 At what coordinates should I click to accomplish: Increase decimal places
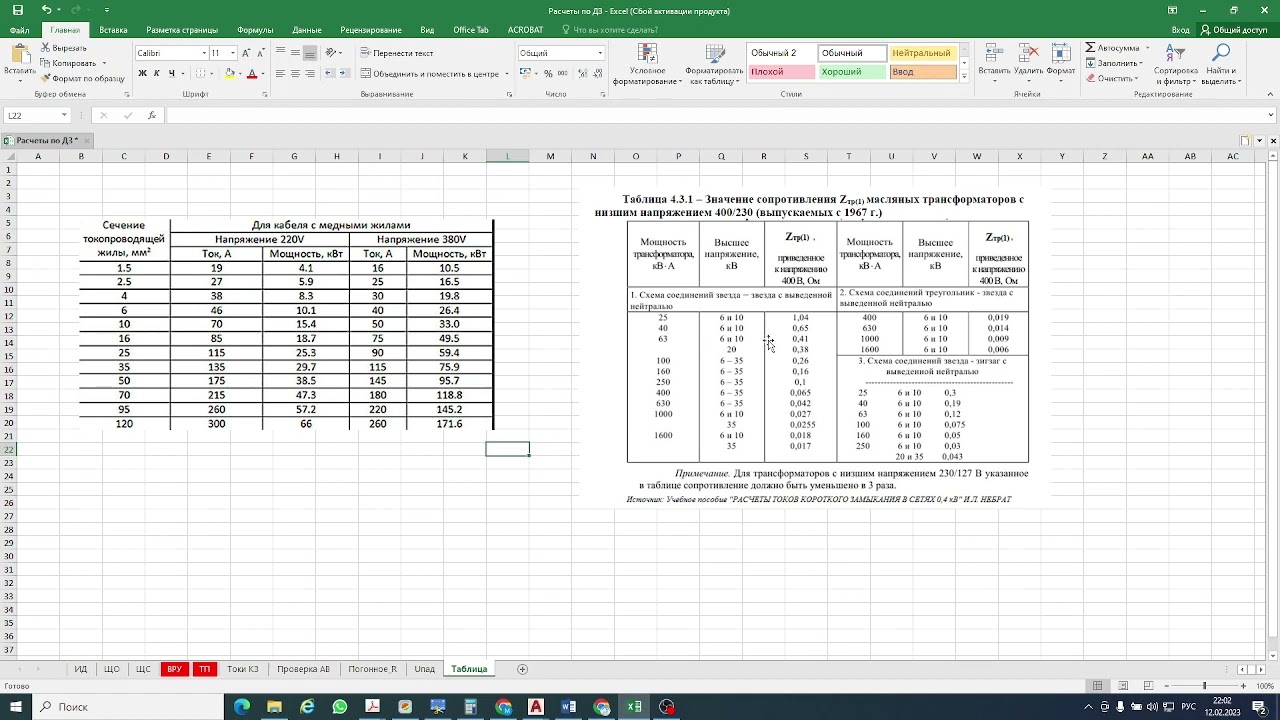[x=584, y=73]
